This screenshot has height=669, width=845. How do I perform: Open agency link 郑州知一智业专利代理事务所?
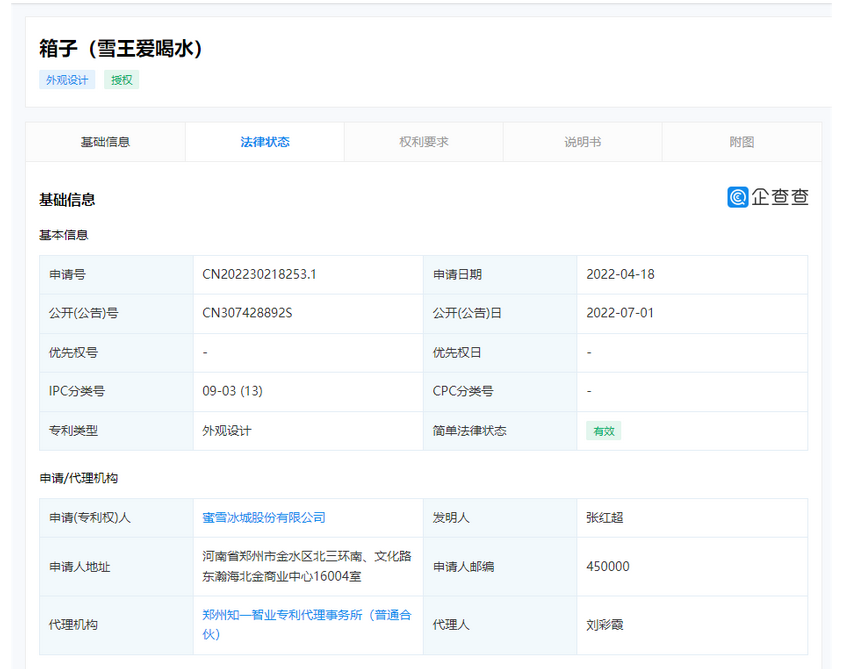(x=307, y=624)
